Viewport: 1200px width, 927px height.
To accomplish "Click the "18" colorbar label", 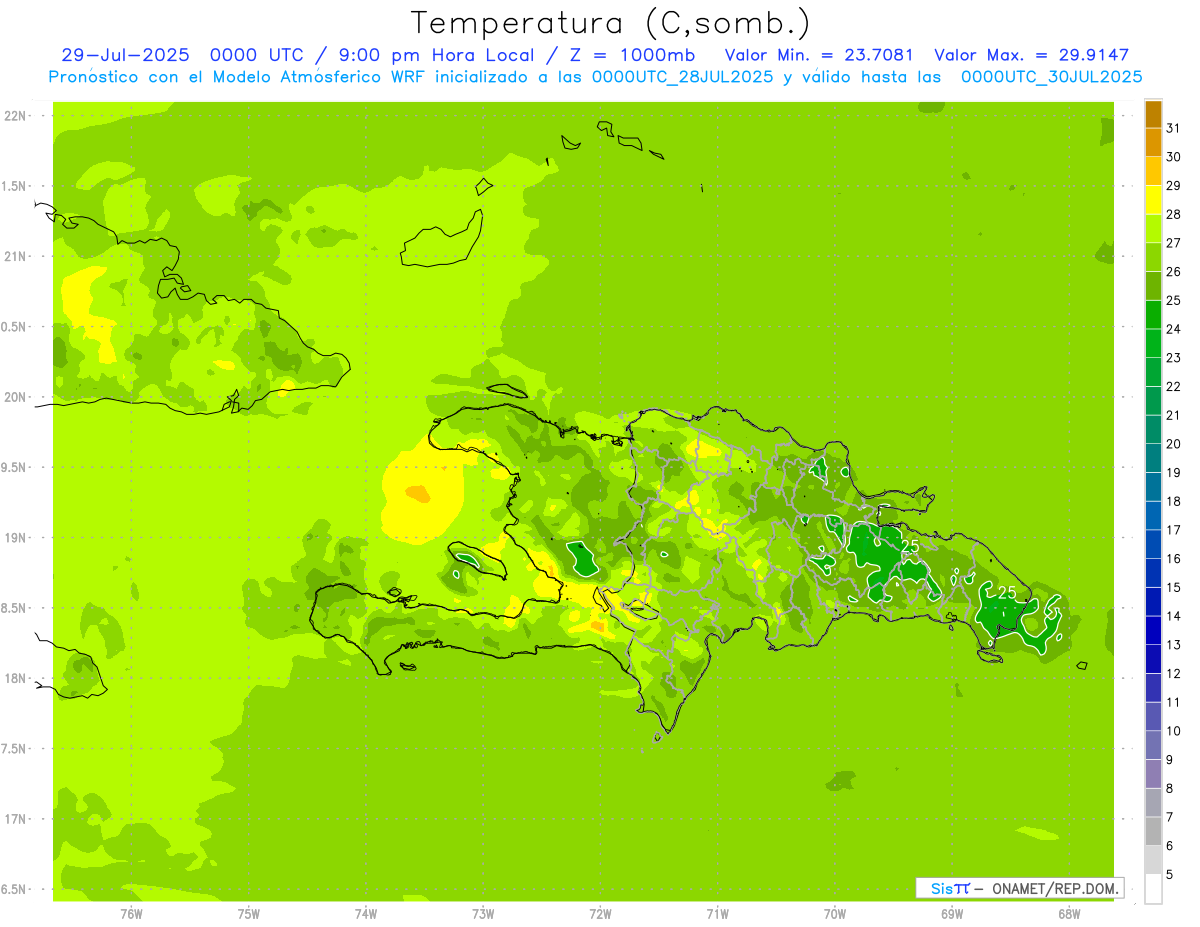I will click(1174, 501).
